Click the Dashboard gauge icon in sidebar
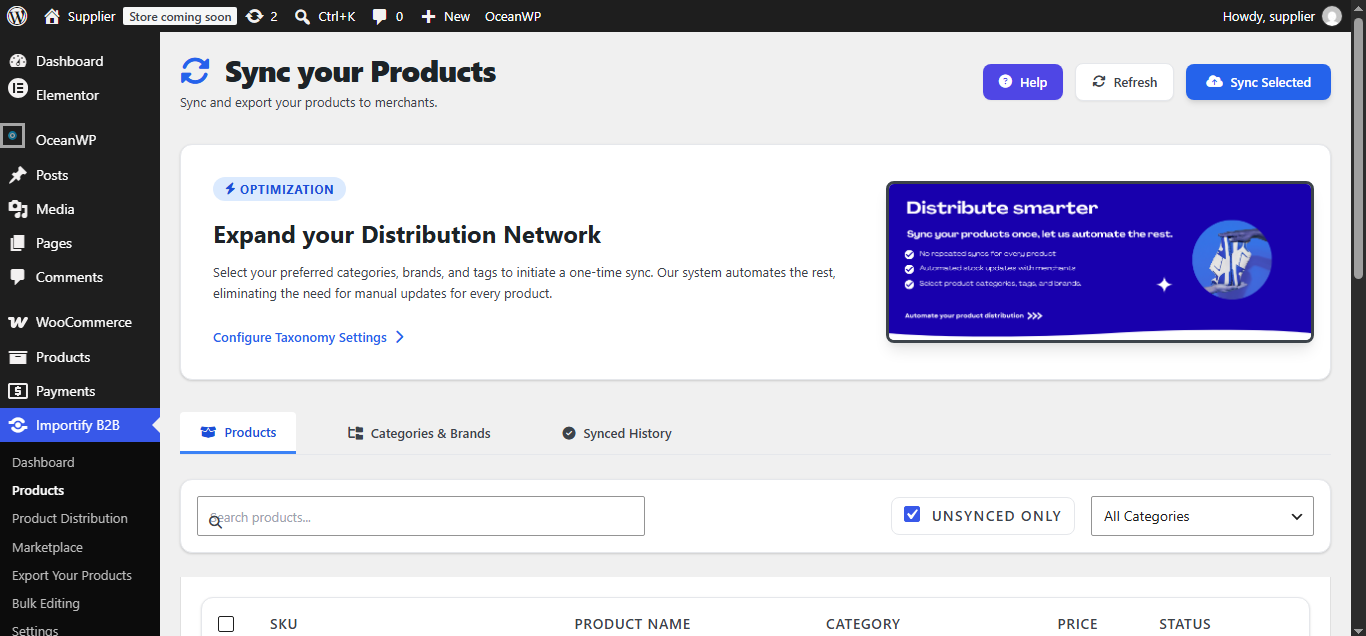This screenshot has width=1366, height=636. [x=17, y=61]
